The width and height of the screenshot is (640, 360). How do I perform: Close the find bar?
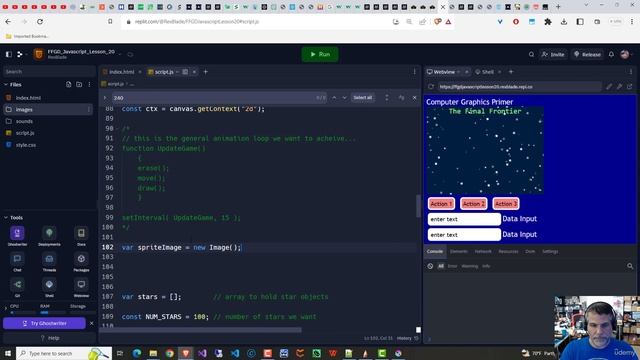tap(414, 98)
